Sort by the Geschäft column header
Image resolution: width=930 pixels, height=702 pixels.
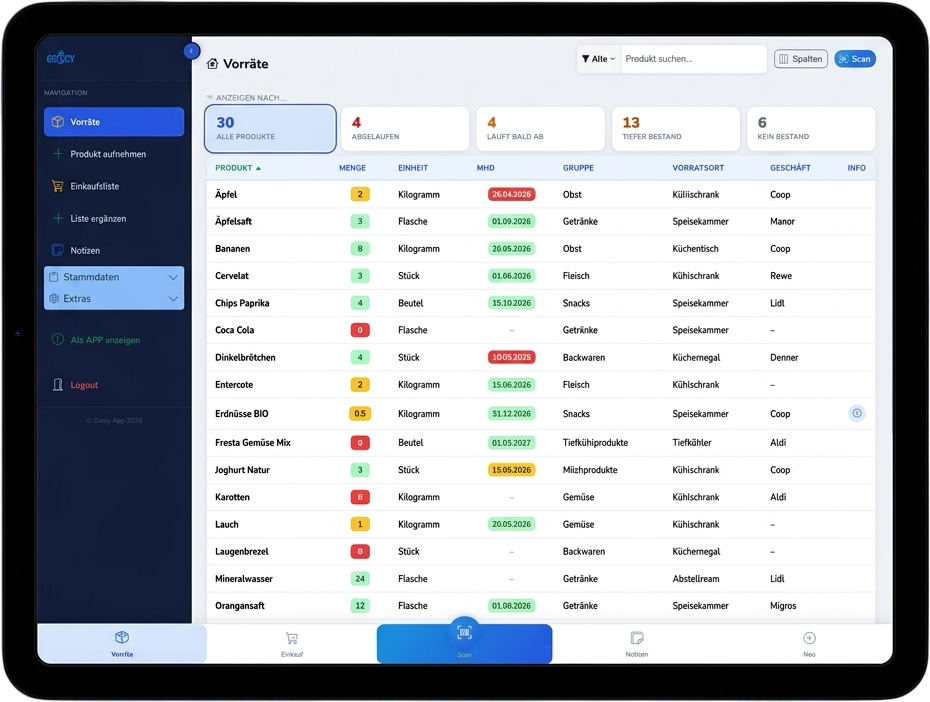(790, 168)
